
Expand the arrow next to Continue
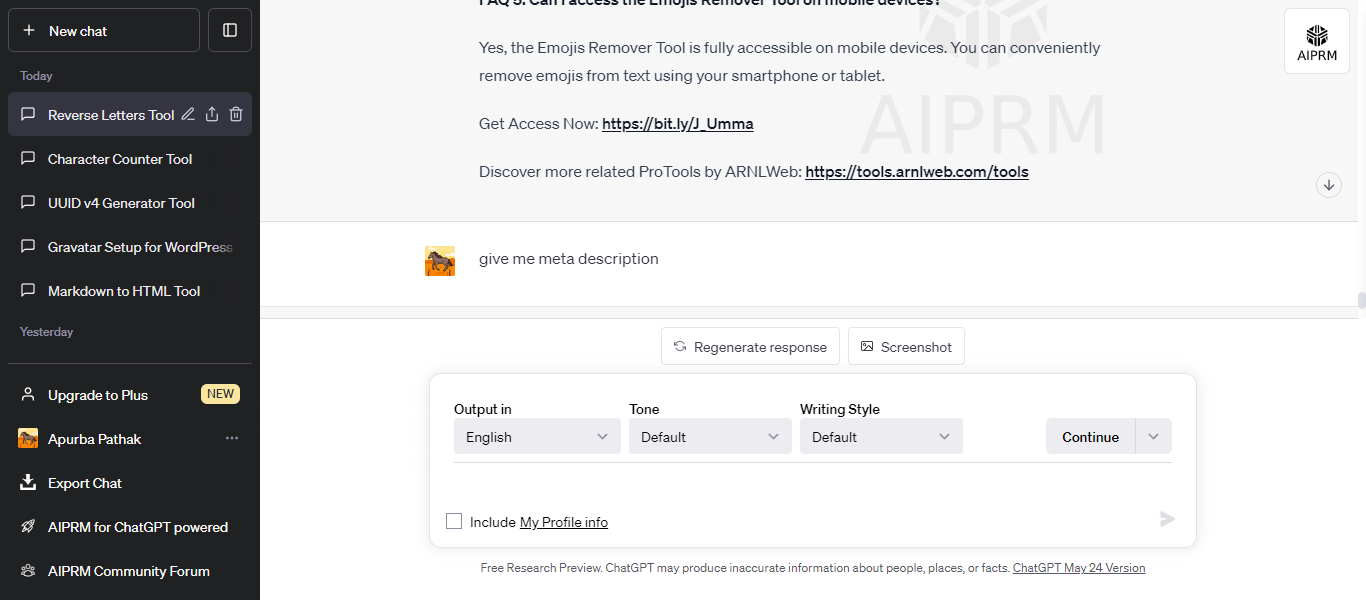1153,437
